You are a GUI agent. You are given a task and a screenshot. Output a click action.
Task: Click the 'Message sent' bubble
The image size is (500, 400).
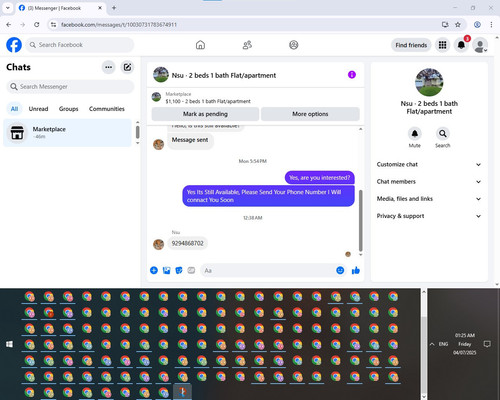(x=190, y=140)
